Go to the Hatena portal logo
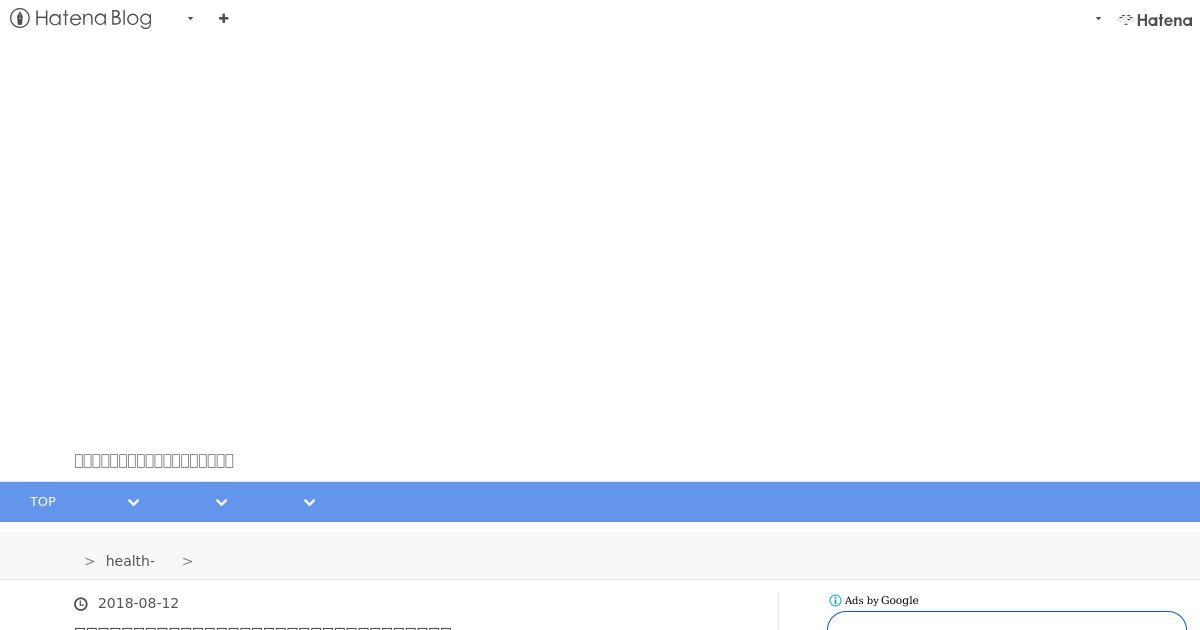The width and height of the screenshot is (1200, 630). (1155, 19)
